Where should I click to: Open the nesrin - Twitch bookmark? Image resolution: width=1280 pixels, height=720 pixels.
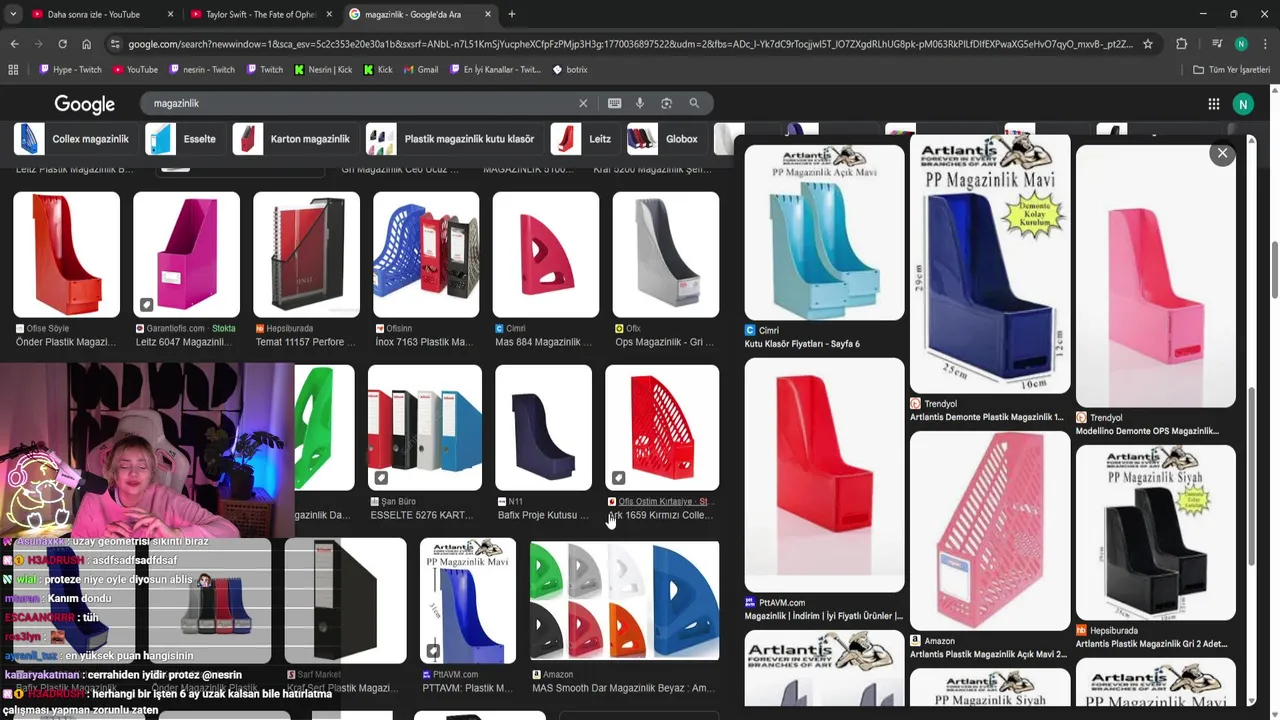click(202, 70)
